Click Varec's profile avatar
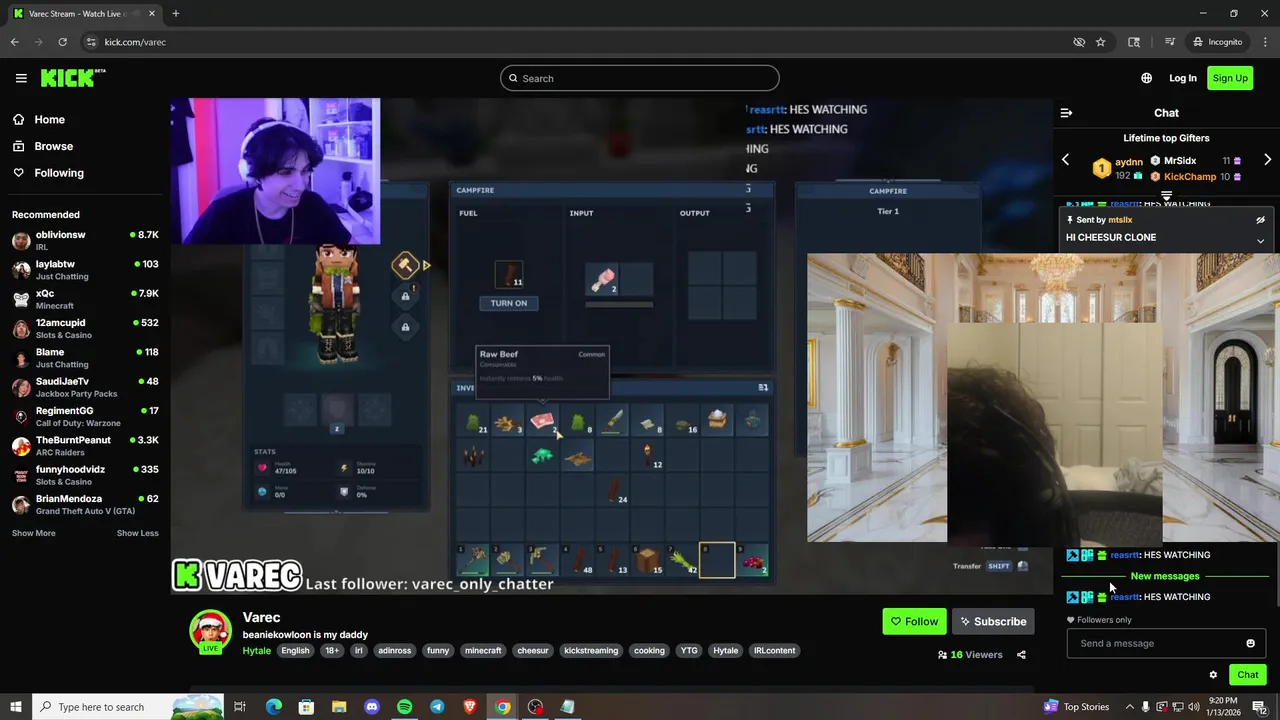This screenshot has width=1280, height=720. (x=211, y=631)
